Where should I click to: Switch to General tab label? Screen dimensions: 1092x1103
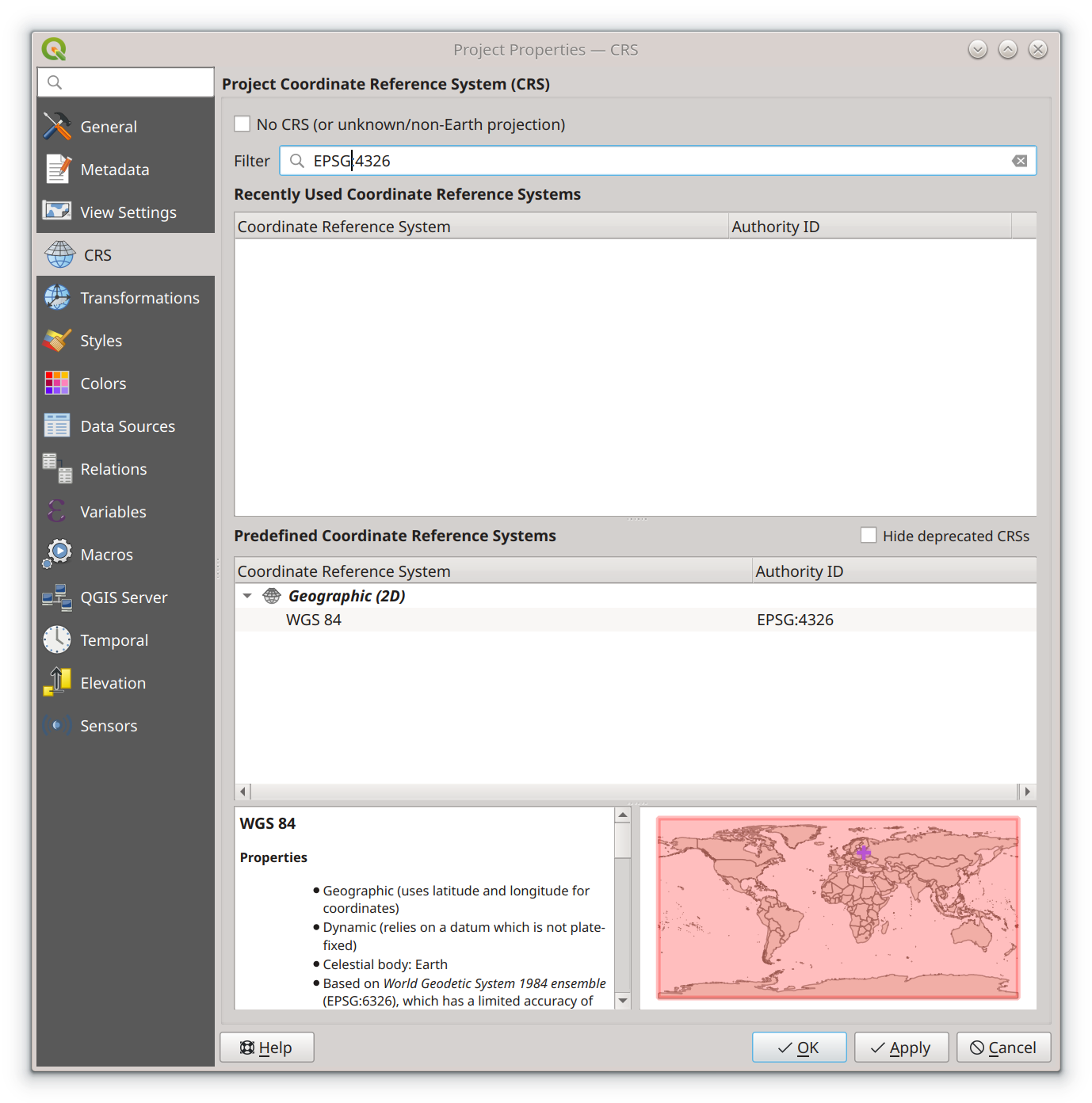coord(109,127)
